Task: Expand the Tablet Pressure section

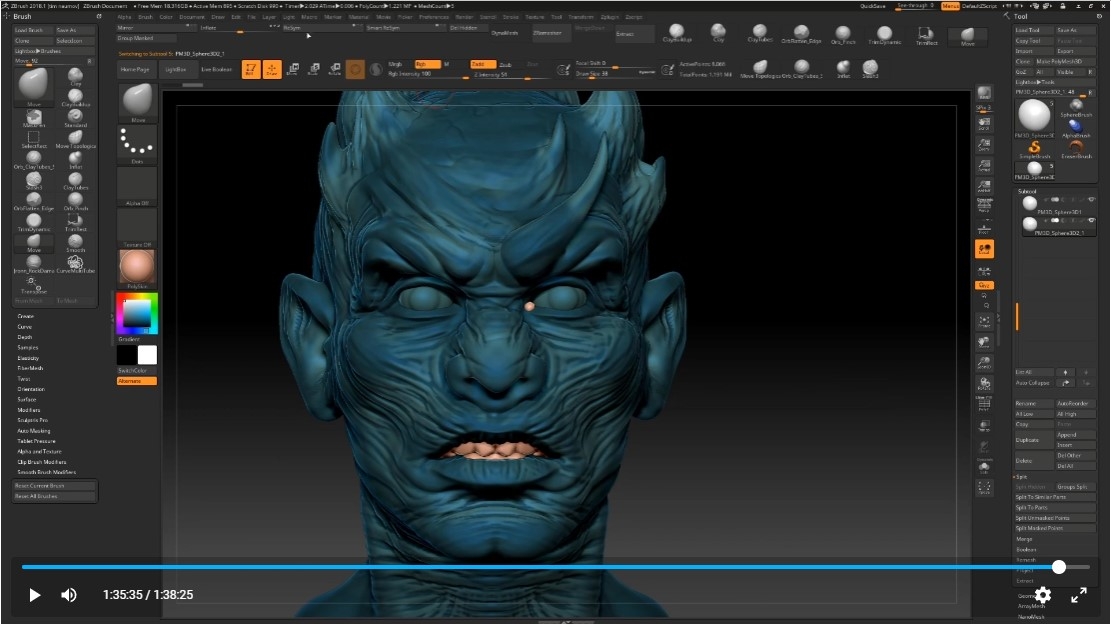Action: [x=36, y=441]
